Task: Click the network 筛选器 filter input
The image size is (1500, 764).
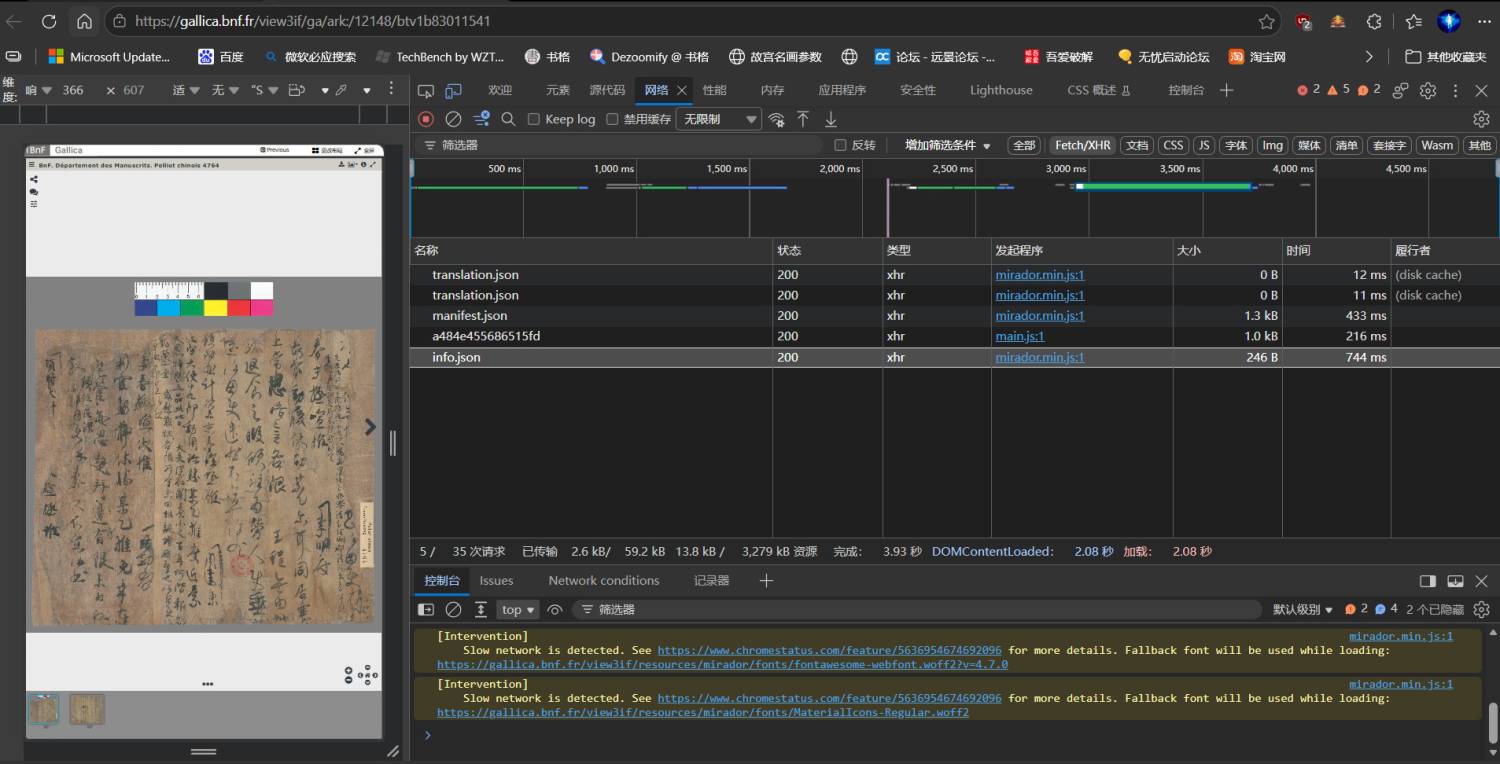Action: click(x=620, y=145)
